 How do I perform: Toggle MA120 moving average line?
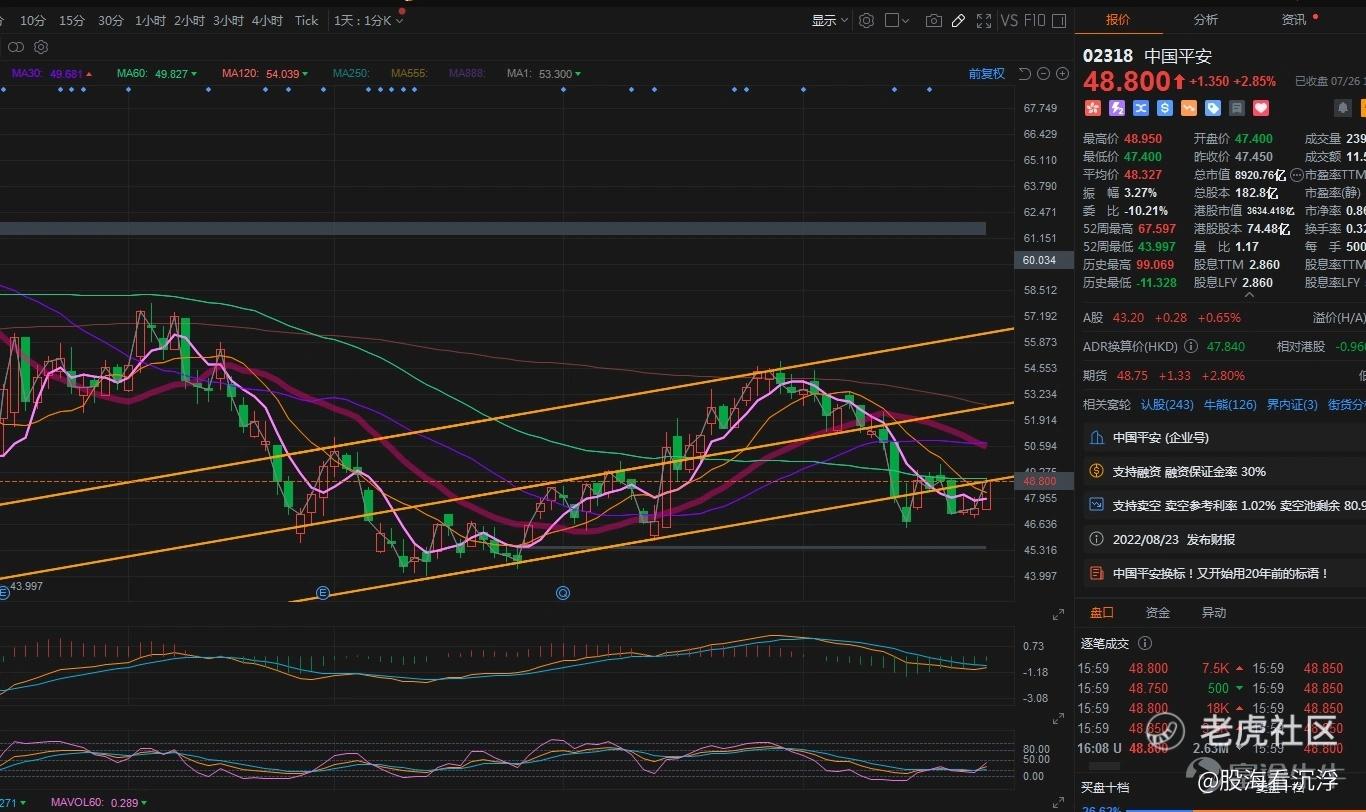click(265, 73)
